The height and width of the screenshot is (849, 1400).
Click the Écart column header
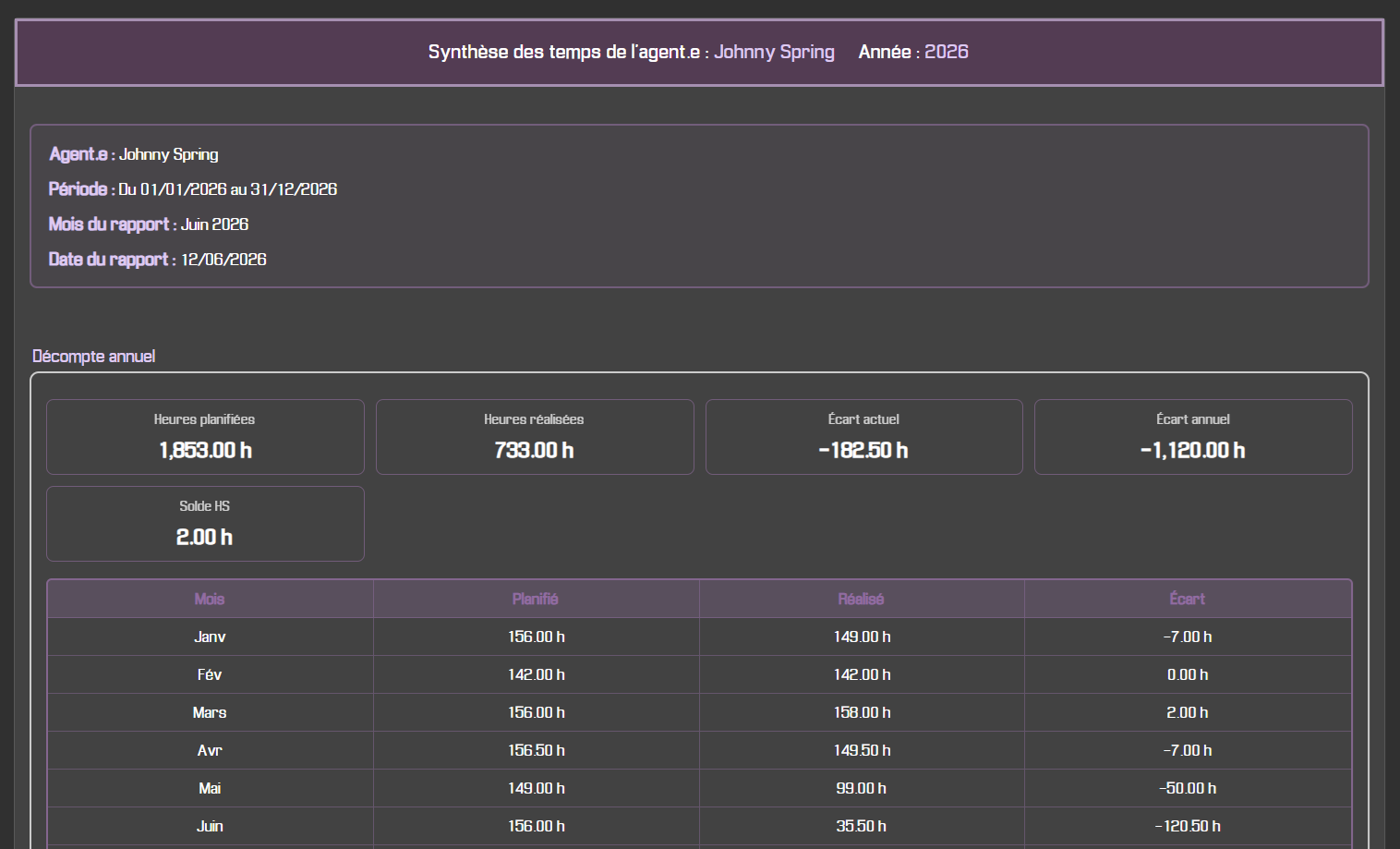point(1188,599)
